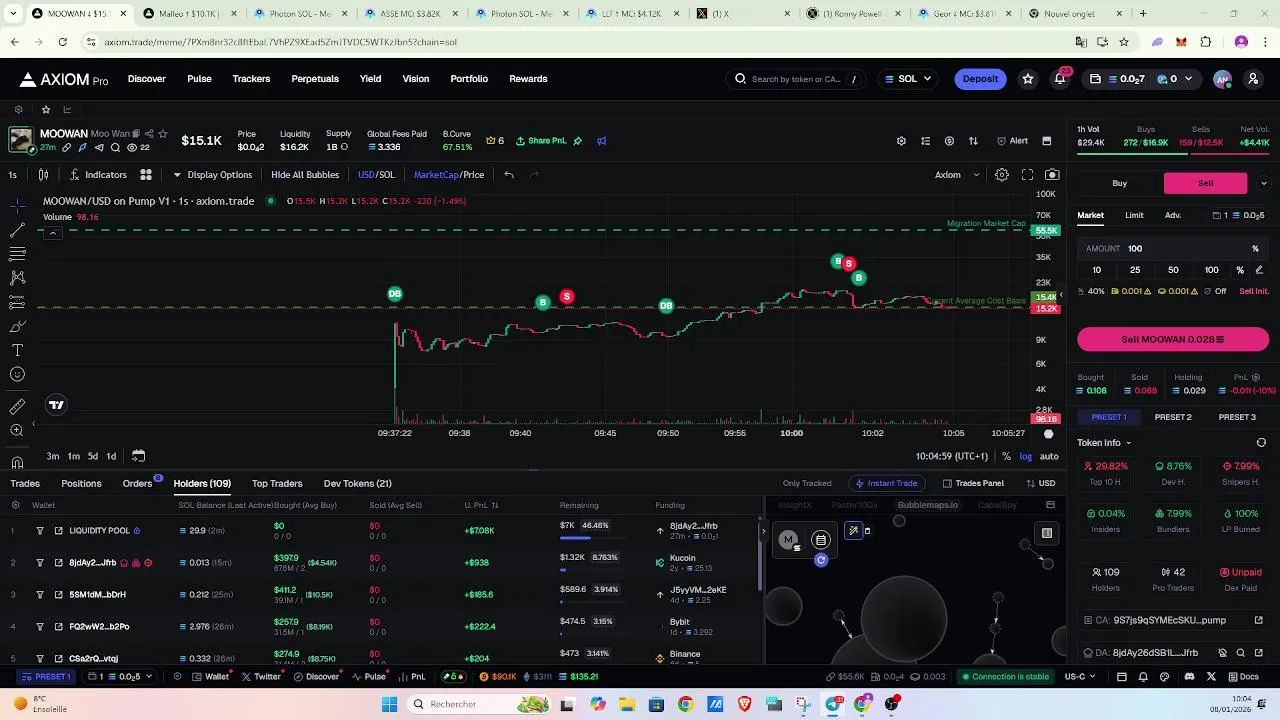Open the candlestick chart type selector
Image resolution: width=1280 pixels, height=720 pixels.
[43, 175]
